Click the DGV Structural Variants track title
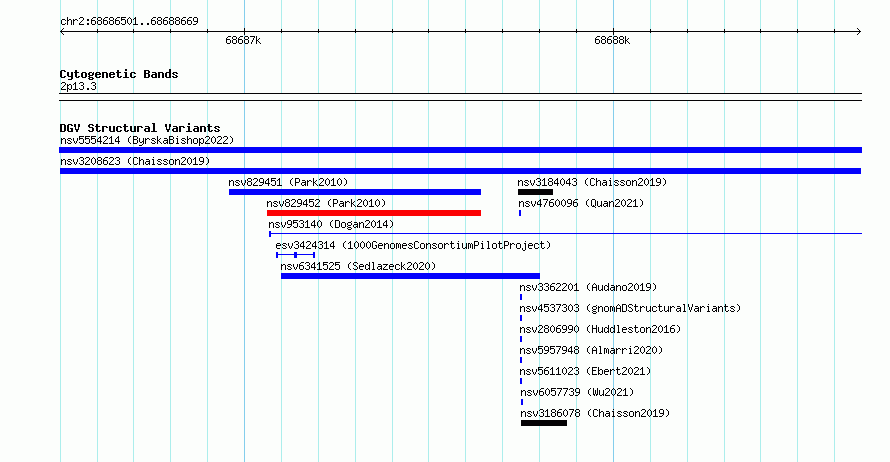890x462 pixels. (140, 128)
